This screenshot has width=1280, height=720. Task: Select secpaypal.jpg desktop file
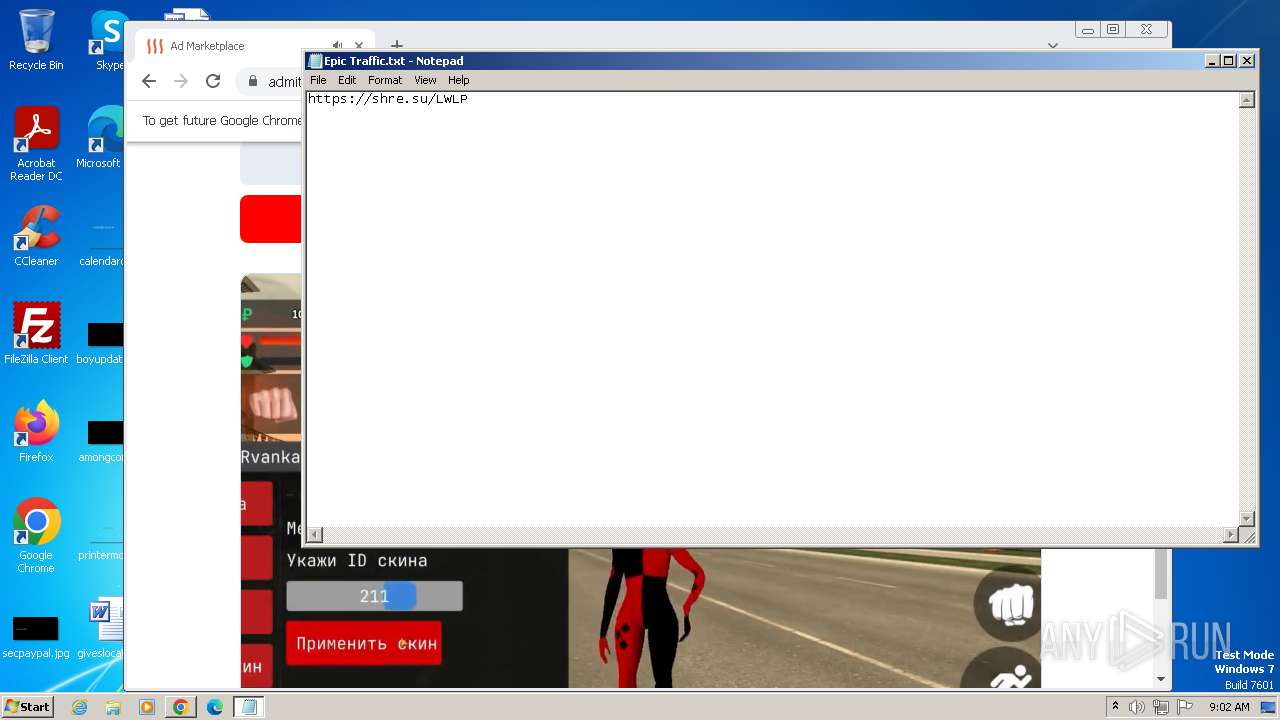click(x=36, y=636)
